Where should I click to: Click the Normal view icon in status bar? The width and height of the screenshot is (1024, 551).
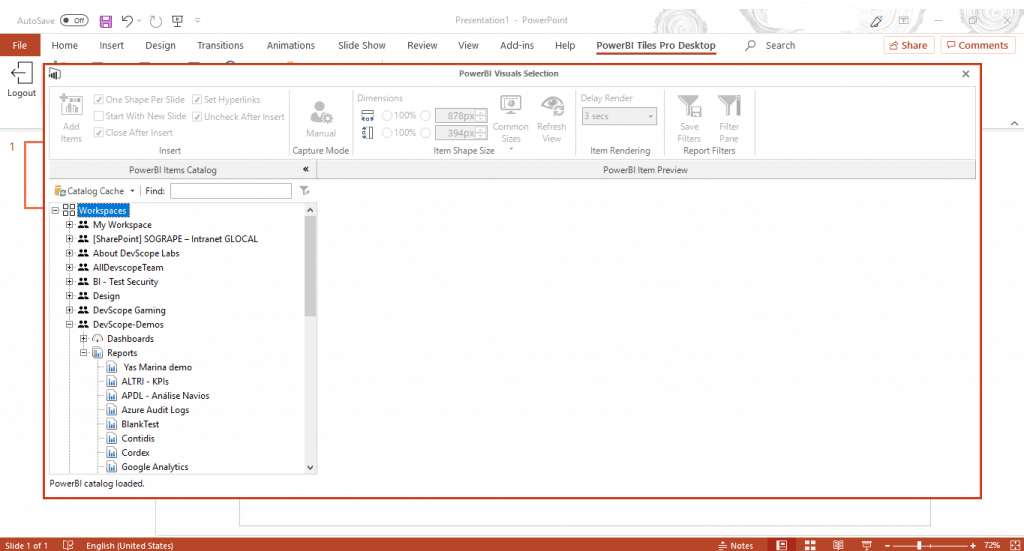(782, 545)
